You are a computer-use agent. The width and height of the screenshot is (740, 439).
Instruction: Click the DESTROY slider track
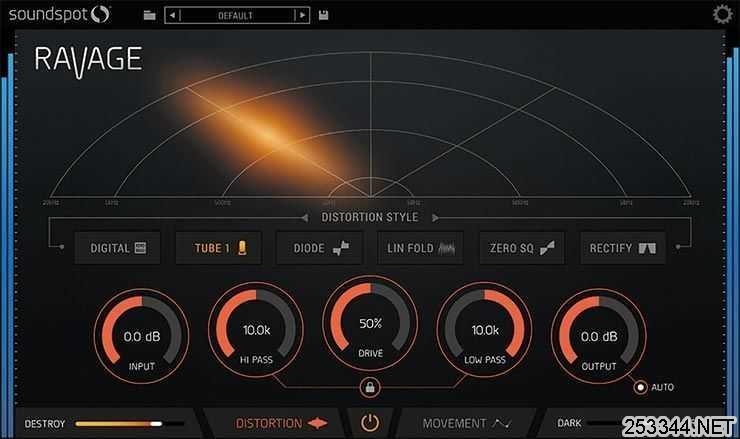129,423
